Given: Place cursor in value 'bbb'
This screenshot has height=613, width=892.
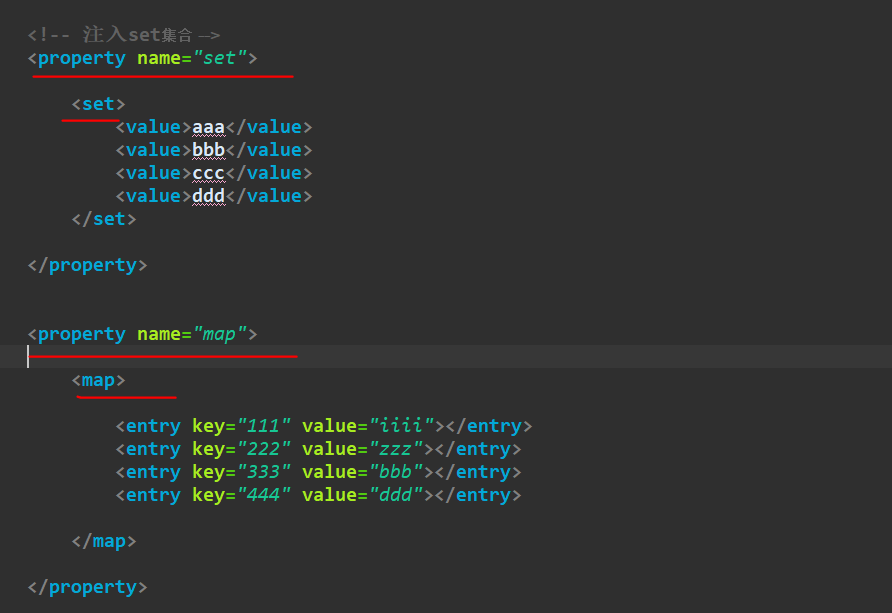Looking at the screenshot, I should click(x=209, y=150).
